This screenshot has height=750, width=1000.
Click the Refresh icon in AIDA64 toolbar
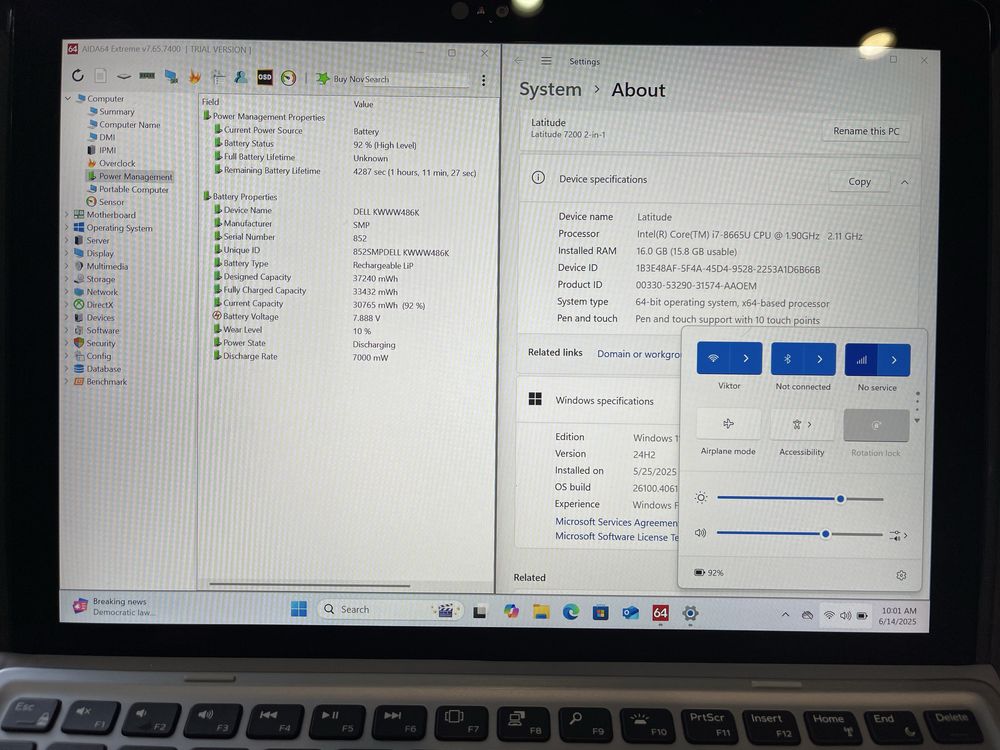point(78,75)
